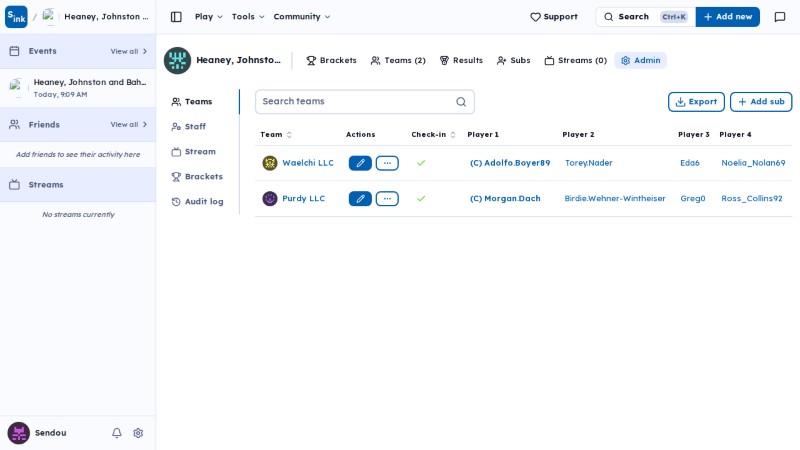Open the Teams (2) tab

(x=398, y=60)
